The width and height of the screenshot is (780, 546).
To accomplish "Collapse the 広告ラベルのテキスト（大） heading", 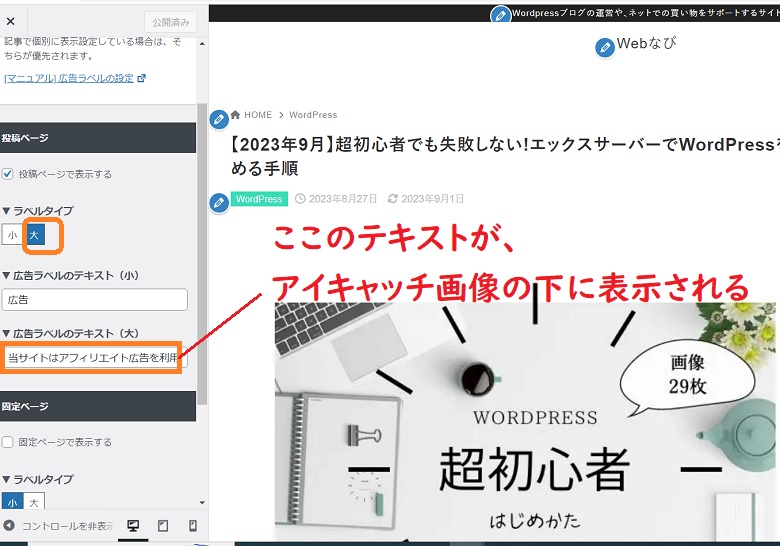I will [x=70, y=333].
